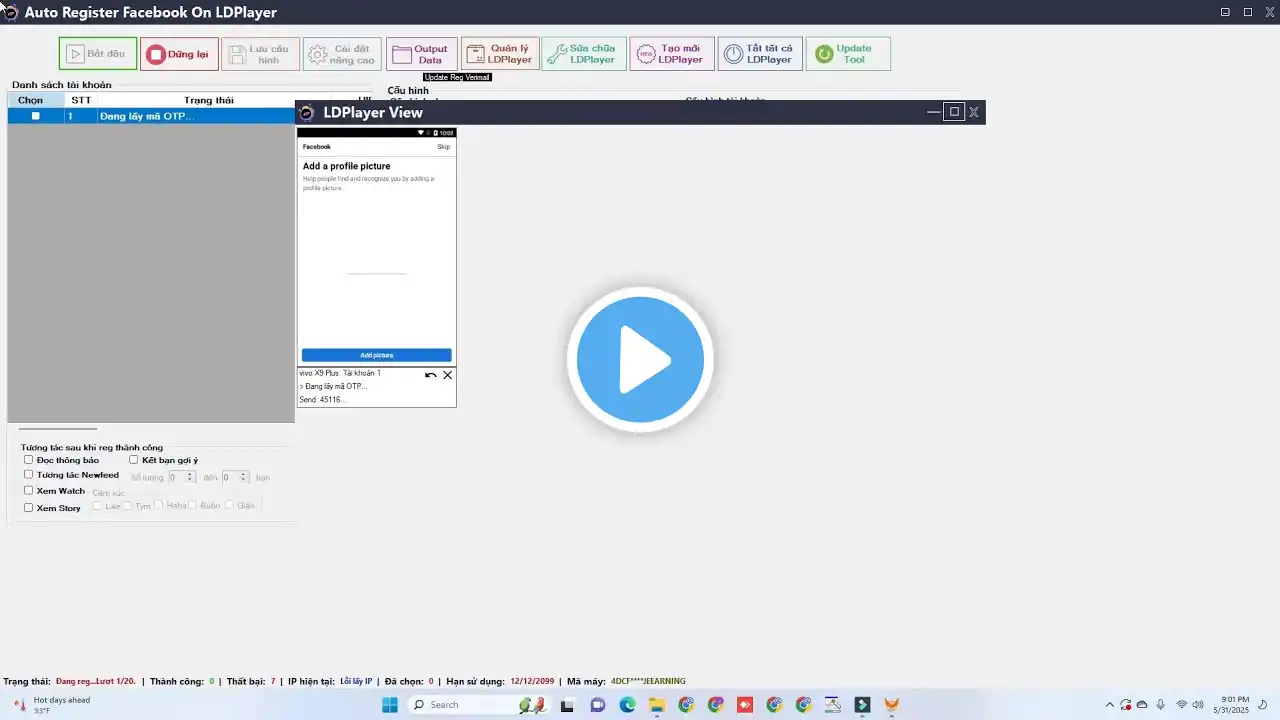Image resolution: width=1280 pixels, height=720 pixels.
Task: Click the Send: 45116... log text
Action: point(322,400)
